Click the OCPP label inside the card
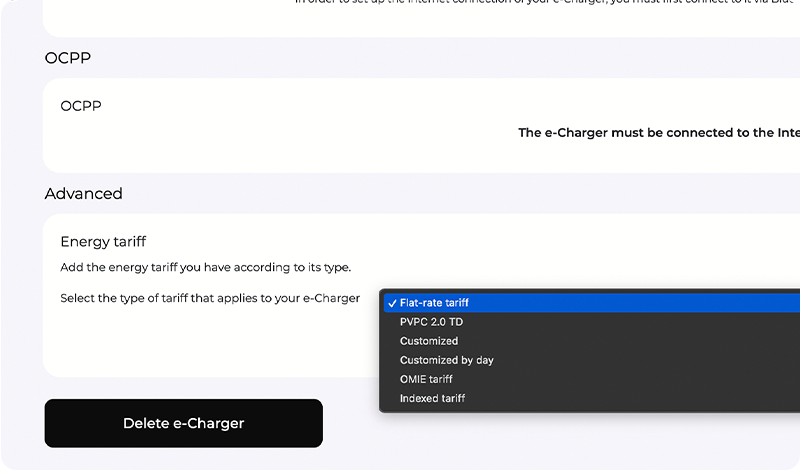The width and height of the screenshot is (800, 470). pyautogui.click(x=81, y=106)
